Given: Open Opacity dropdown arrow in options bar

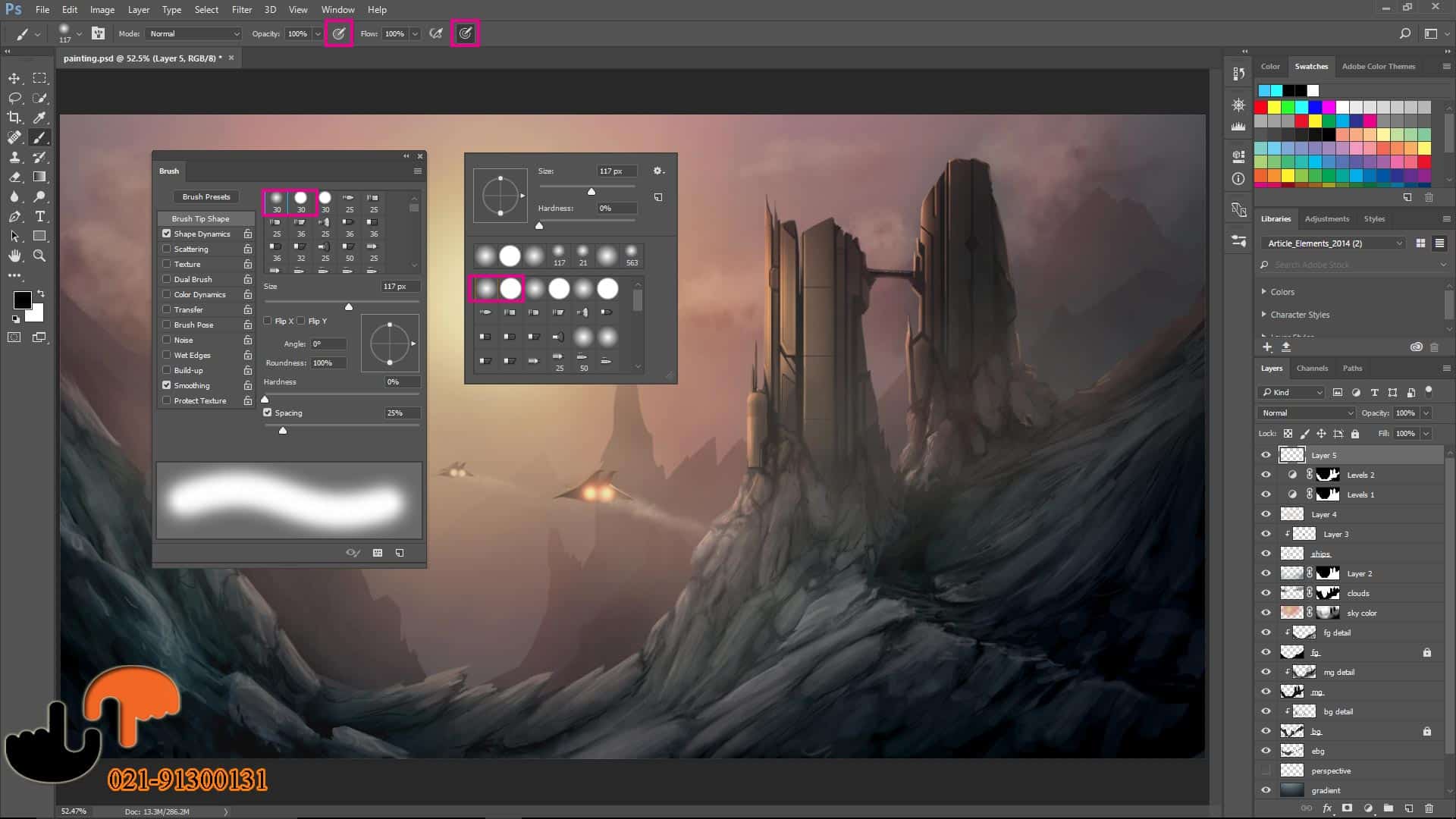Looking at the screenshot, I should pos(318,33).
